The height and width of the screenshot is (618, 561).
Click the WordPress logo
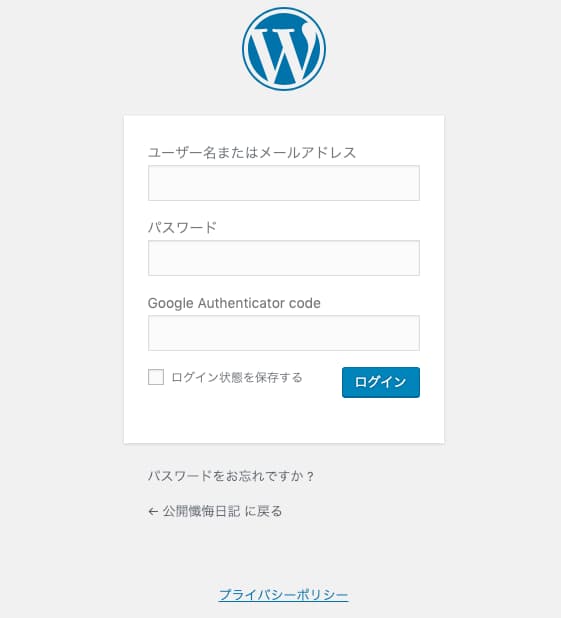[284, 49]
